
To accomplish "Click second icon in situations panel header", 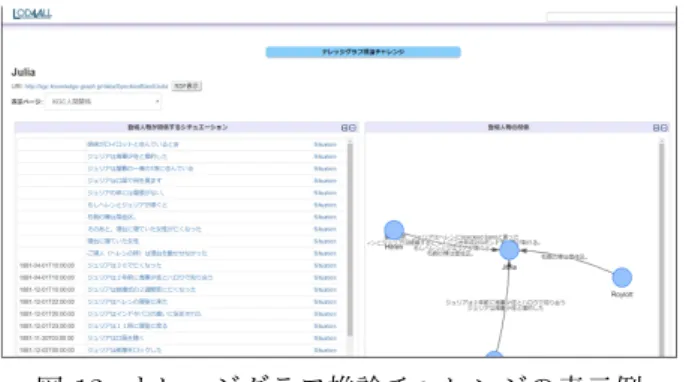I will [353, 128].
